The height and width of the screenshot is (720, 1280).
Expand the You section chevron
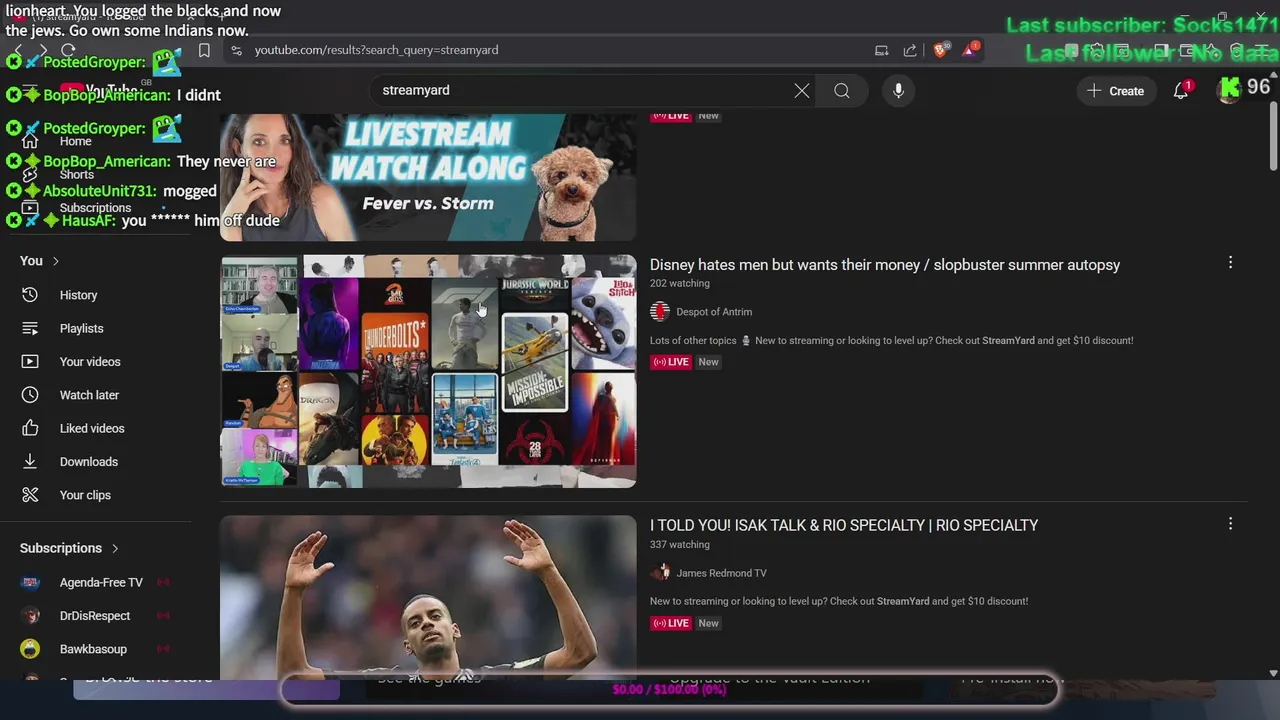[55, 261]
